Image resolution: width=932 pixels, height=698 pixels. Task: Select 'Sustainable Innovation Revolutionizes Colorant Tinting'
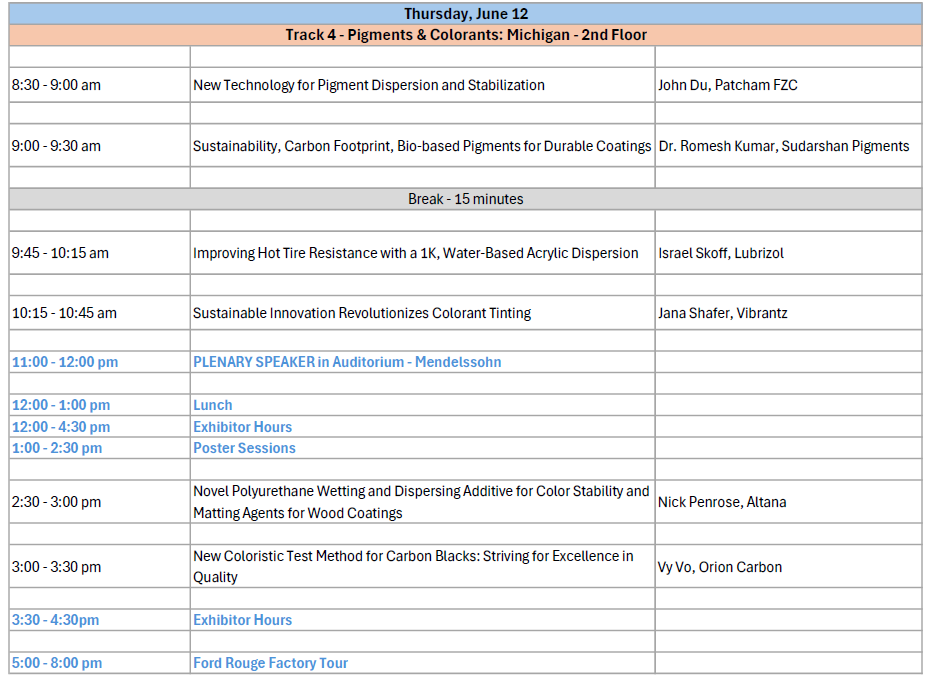[x=362, y=313]
